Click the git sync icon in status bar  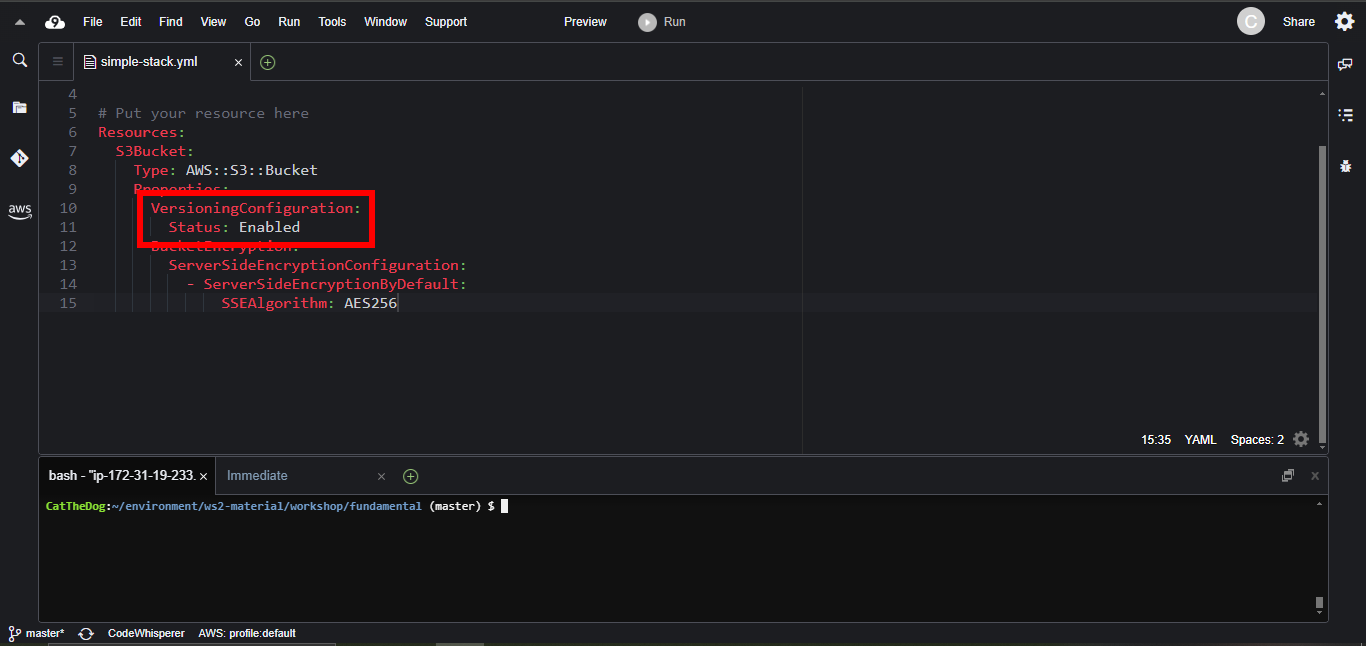point(86,633)
